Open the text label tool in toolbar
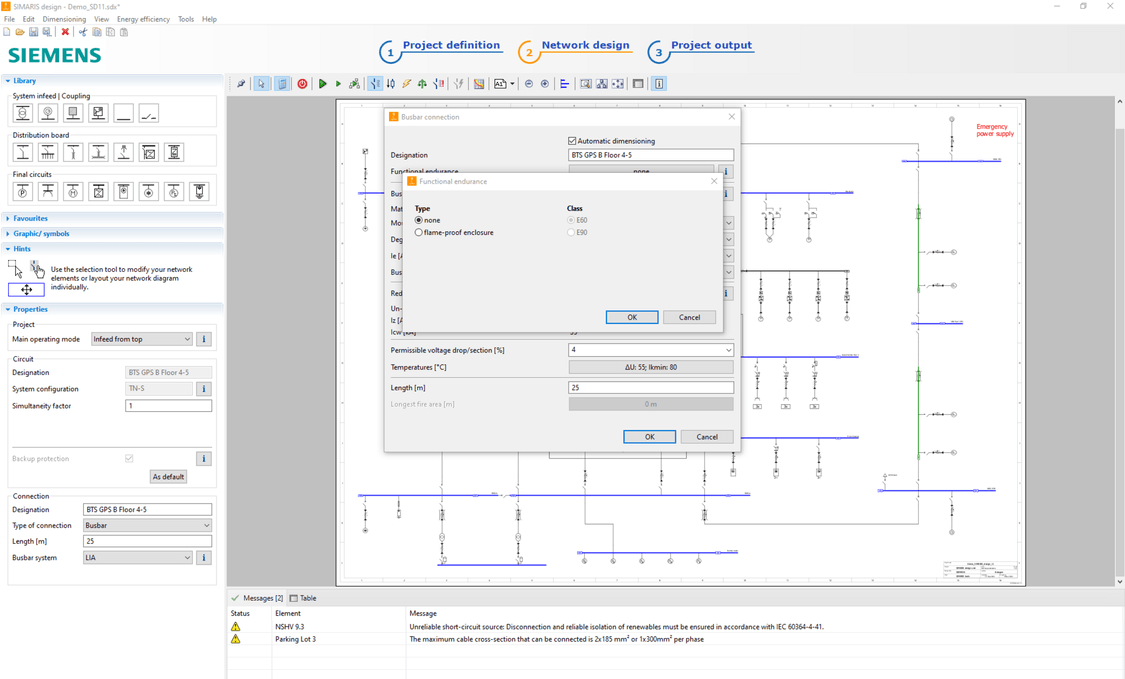This screenshot has width=1125, height=679. (502, 83)
